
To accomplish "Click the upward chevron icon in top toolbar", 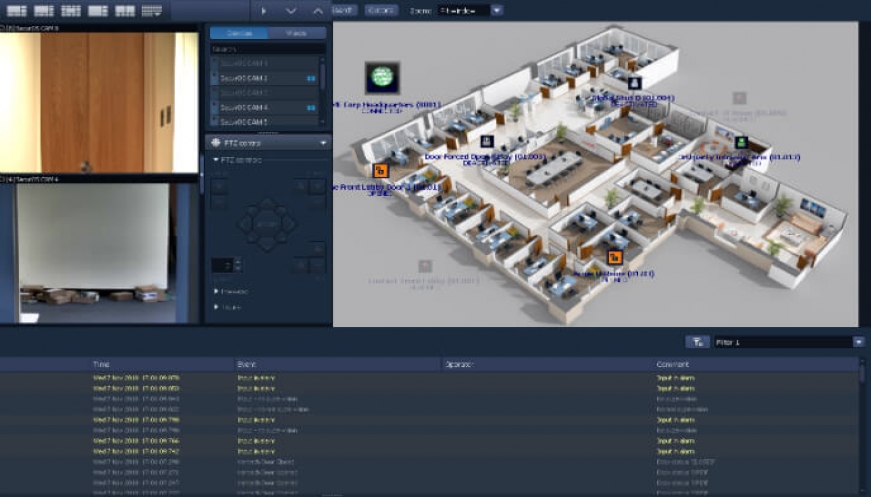I will coord(318,11).
